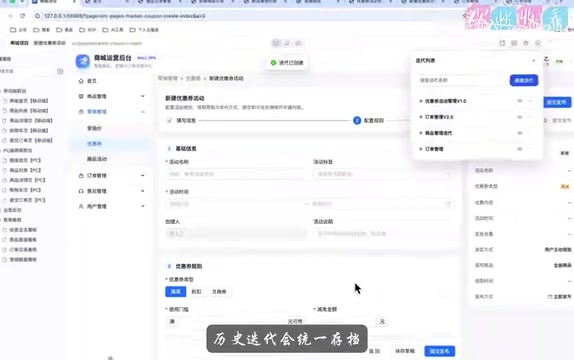Open the 活动时间 start date picker
The image size is (574, 360).
tap(234, 204)
